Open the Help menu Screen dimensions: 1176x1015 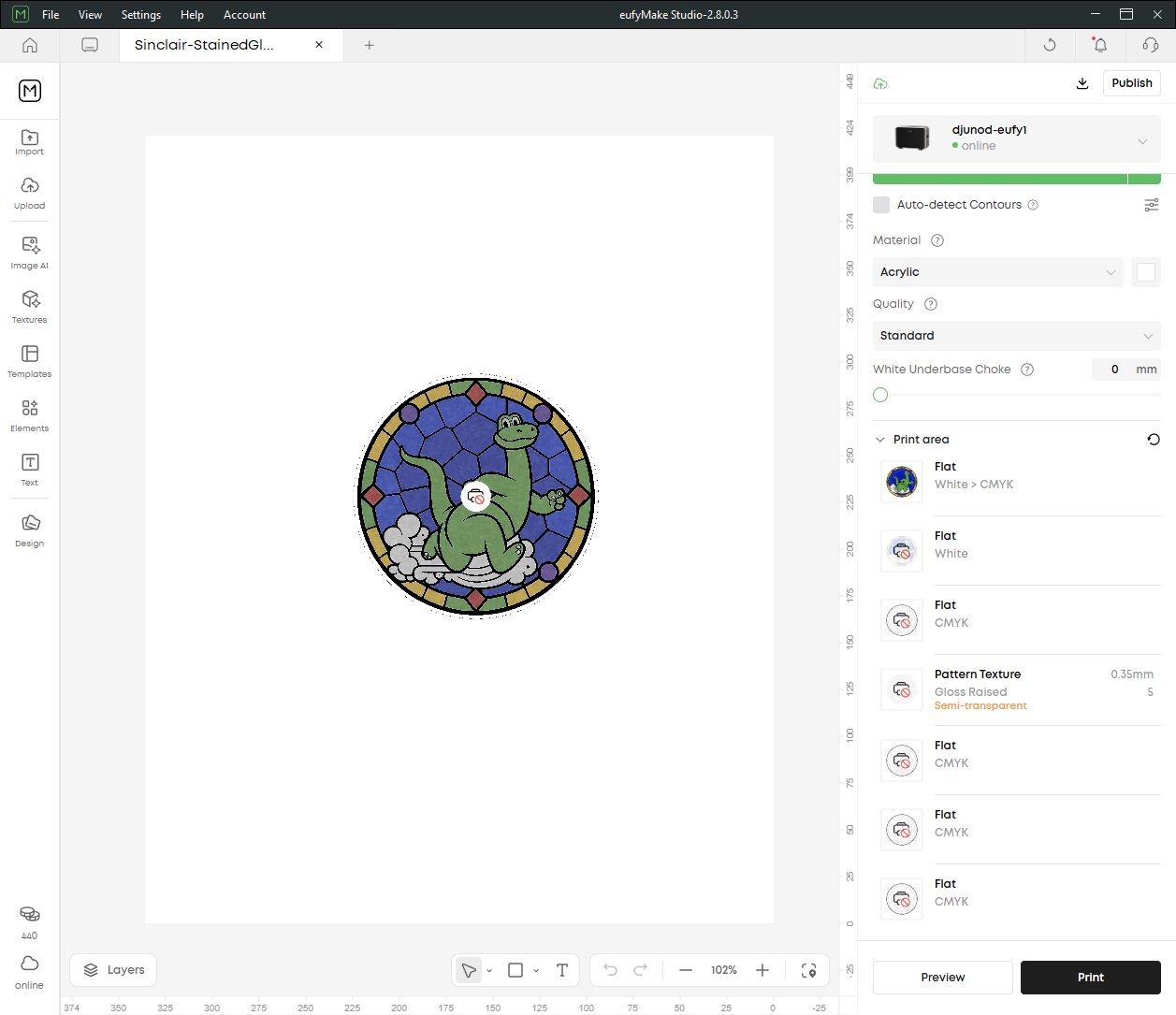point(192,15)
